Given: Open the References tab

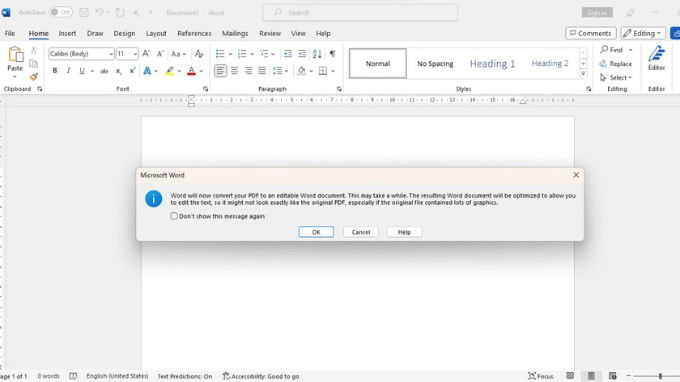Looking at the screenshot, I should [x=194, y=33].
